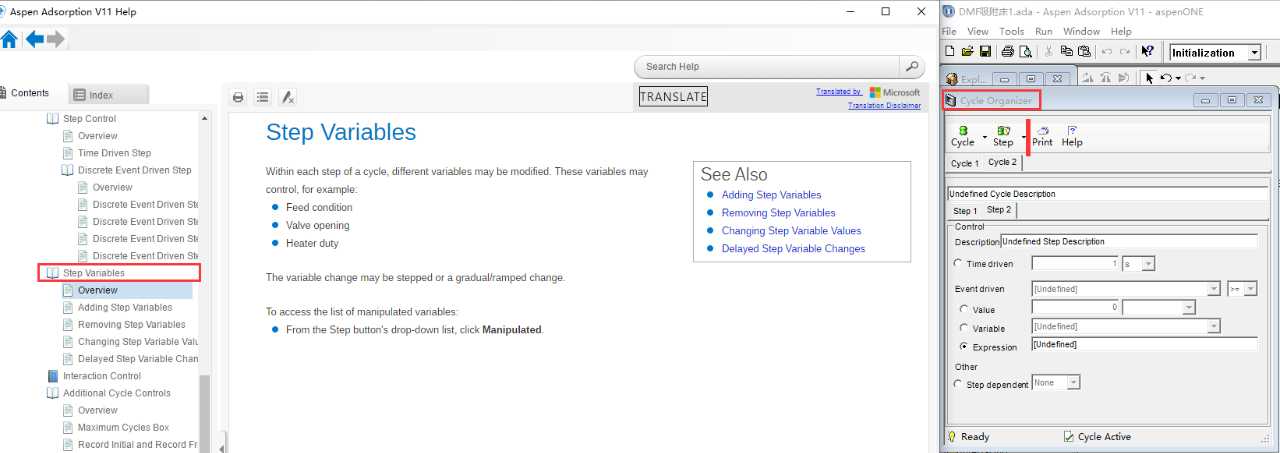Image resolution: width=1280 pixels, height=453 pixels.
Task: Save the simulation with the floppy disk icon
Action: 985,52
